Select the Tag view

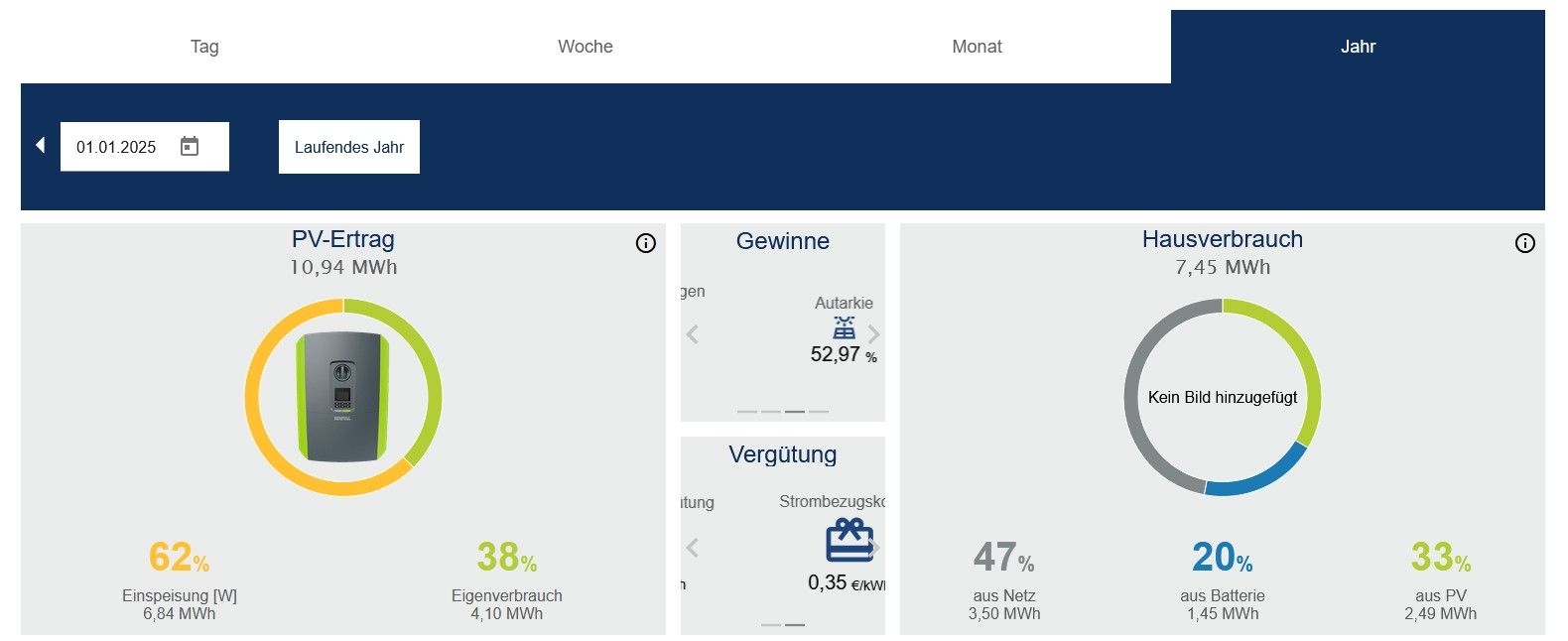pos(203,46)
